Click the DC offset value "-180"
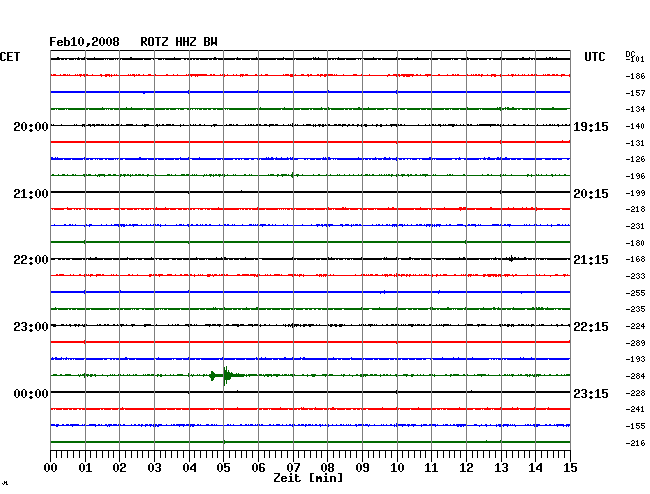 pyautogui.click(x=635, y=243)
